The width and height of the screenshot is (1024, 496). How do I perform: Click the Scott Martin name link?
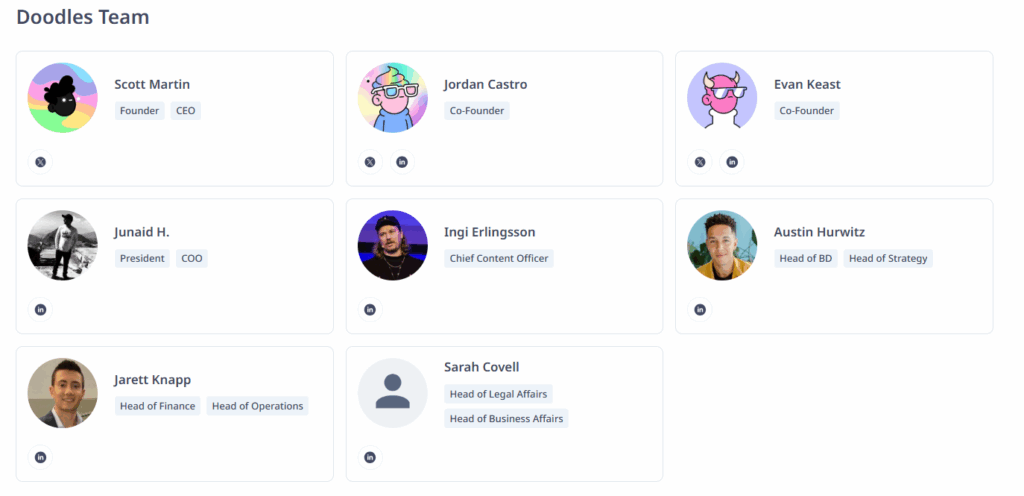[x=152, y=84]
